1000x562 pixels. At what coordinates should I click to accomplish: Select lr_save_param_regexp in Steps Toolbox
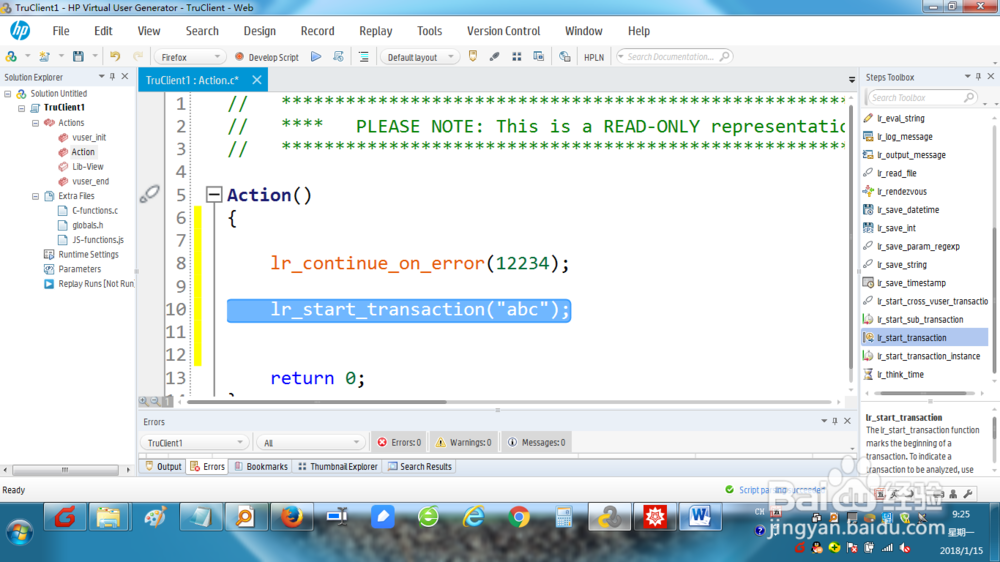point(918,246)
